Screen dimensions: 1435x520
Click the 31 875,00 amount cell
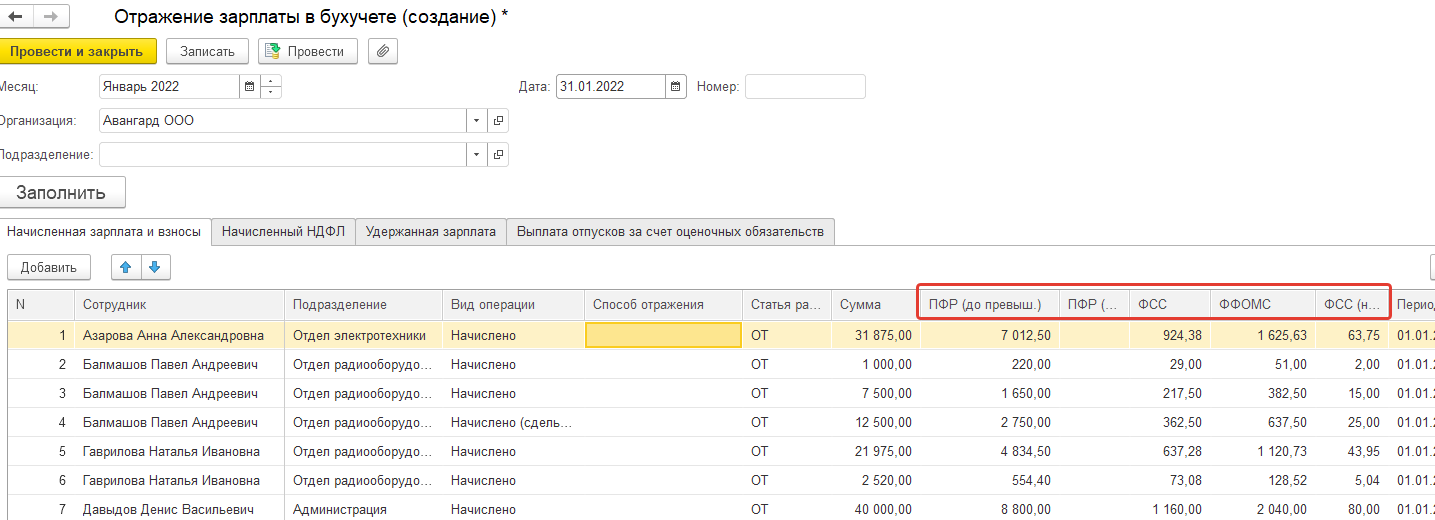pyautogui.click(x=875, y=336)
